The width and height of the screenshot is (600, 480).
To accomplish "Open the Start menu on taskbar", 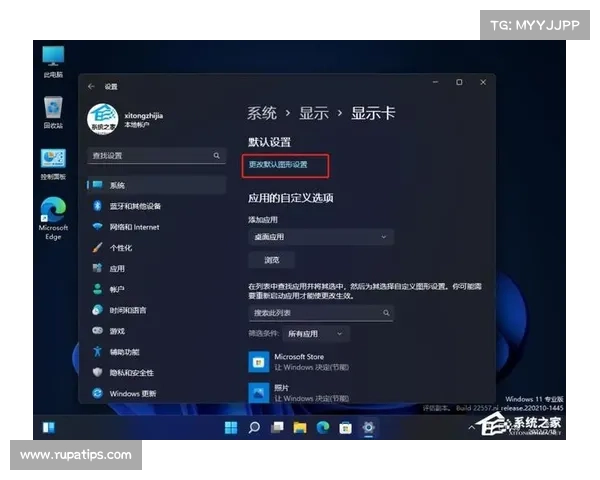I will coord(231,428).
